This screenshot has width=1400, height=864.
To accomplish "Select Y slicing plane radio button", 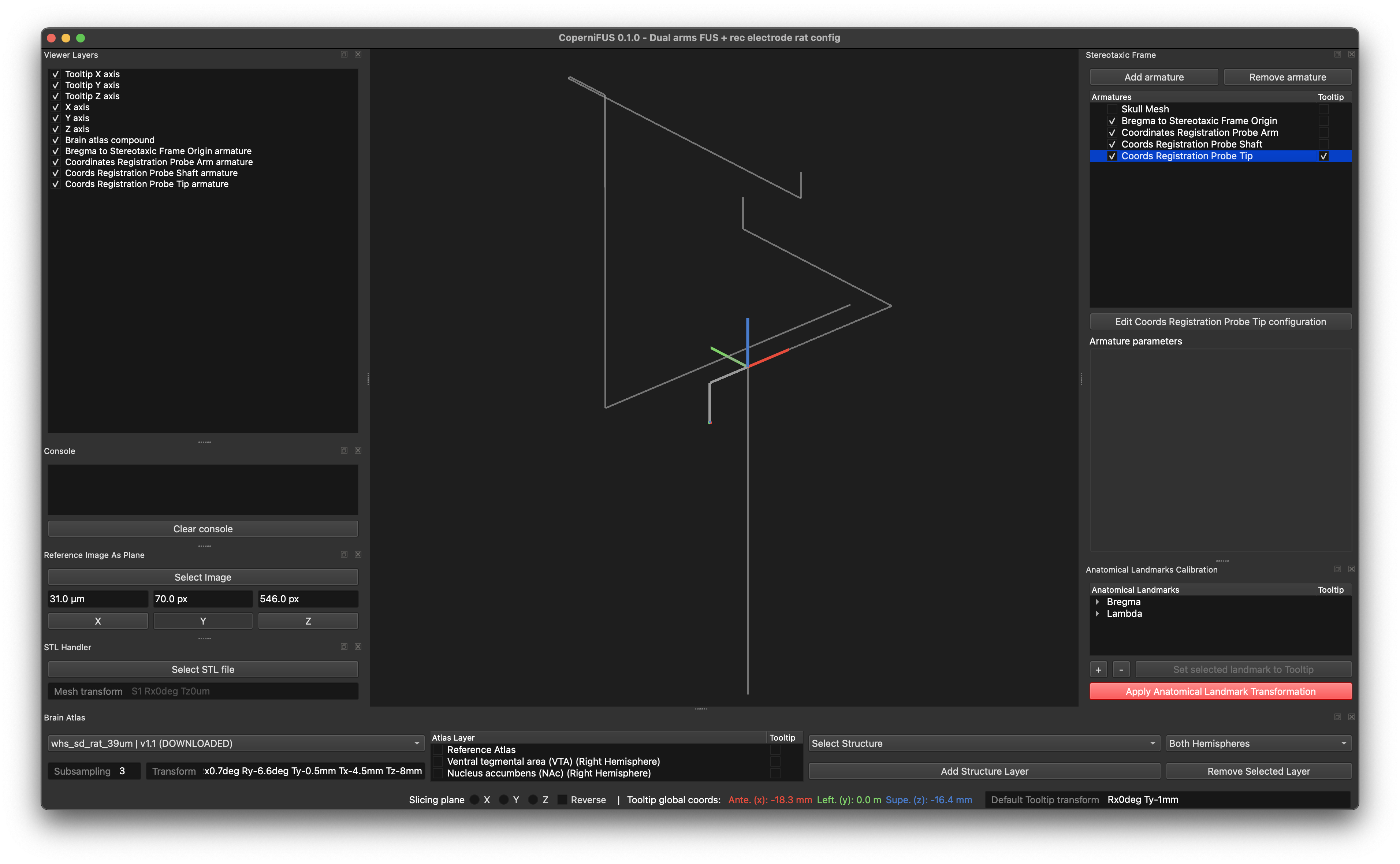I will (x=503, y=800).
